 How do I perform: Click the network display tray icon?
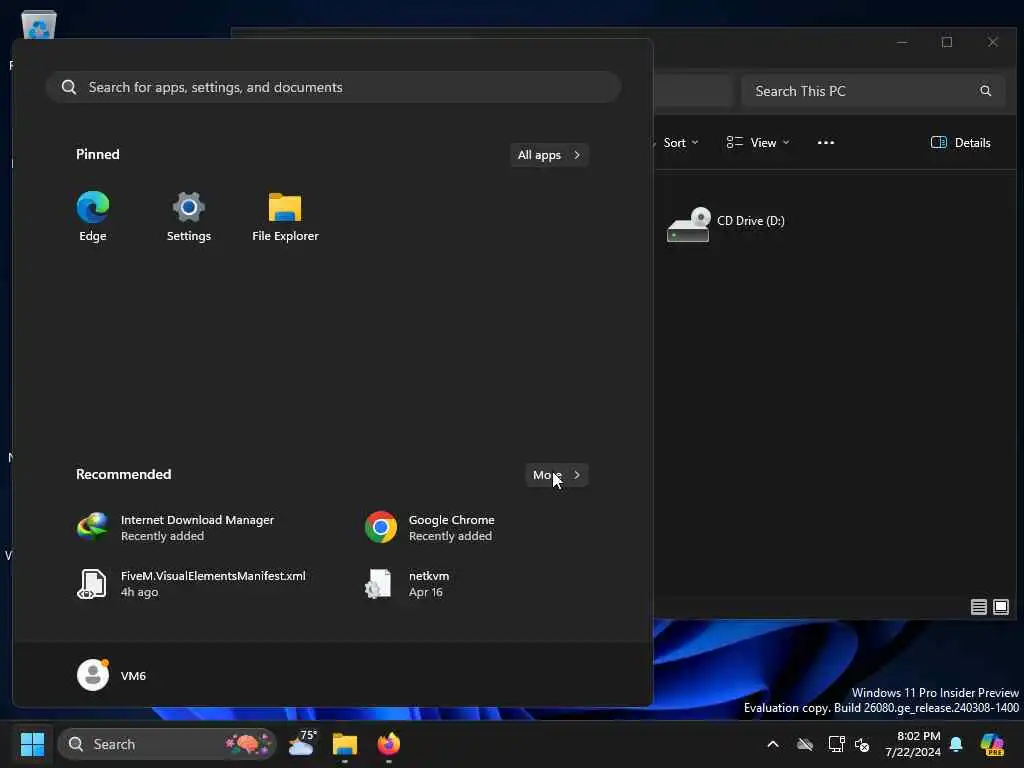point(837,744)
